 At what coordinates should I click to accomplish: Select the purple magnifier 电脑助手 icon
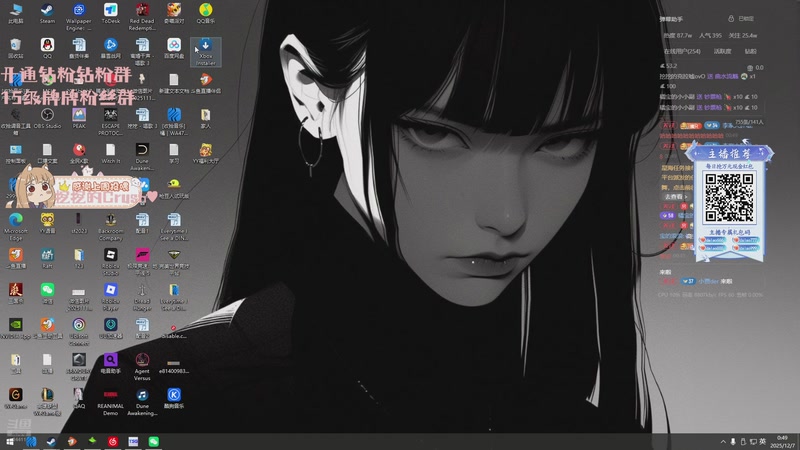coord(110,363)
